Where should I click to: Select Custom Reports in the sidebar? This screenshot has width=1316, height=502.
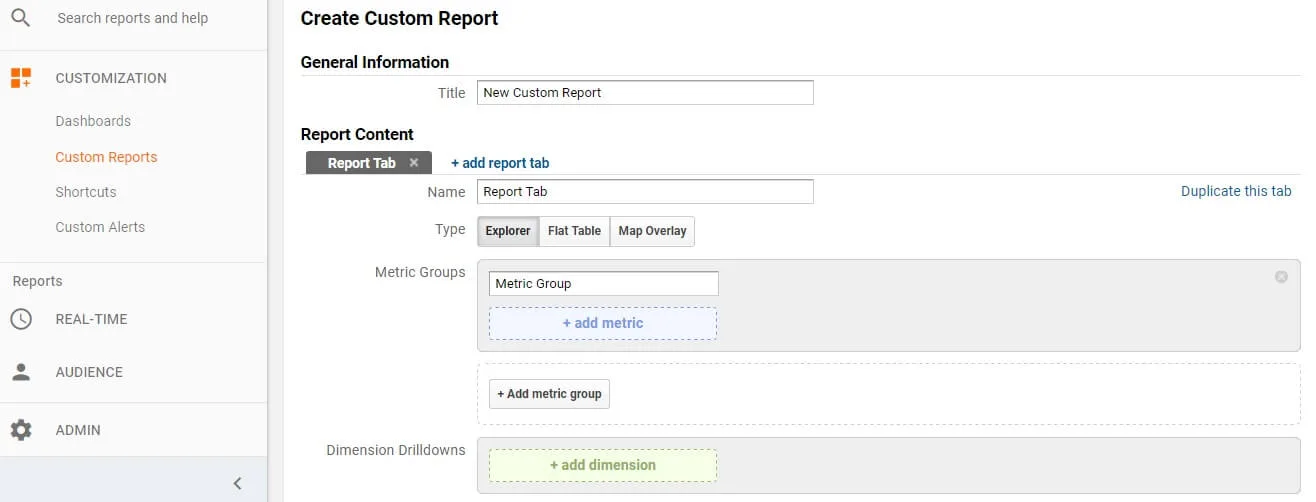106,157
